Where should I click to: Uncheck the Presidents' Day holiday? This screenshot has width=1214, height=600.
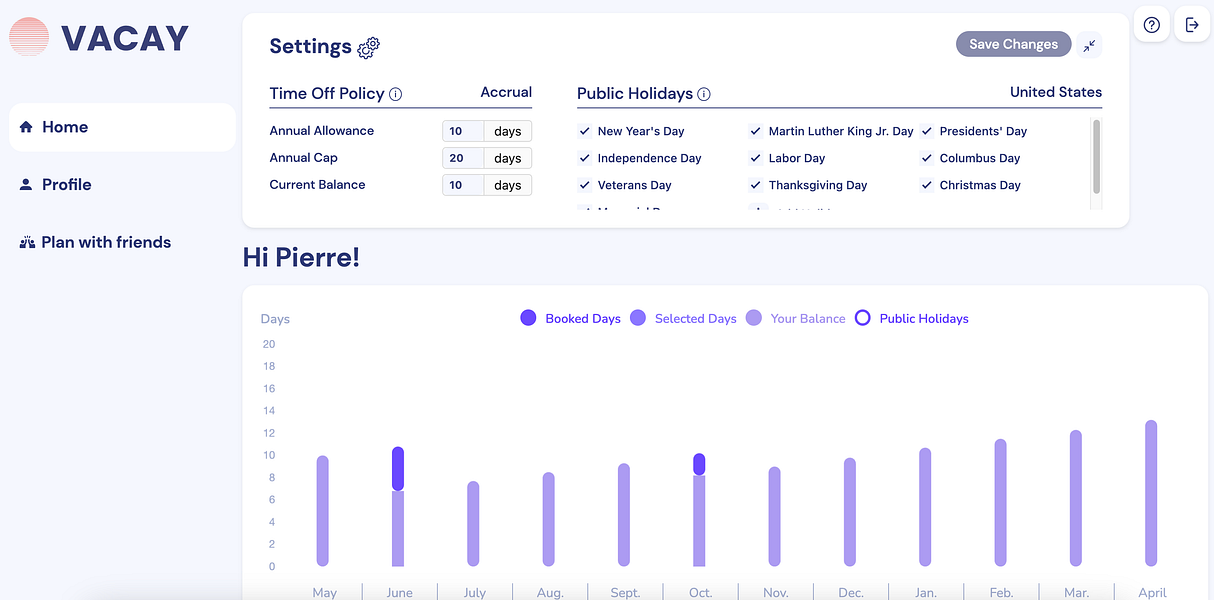tap(927, 131)
